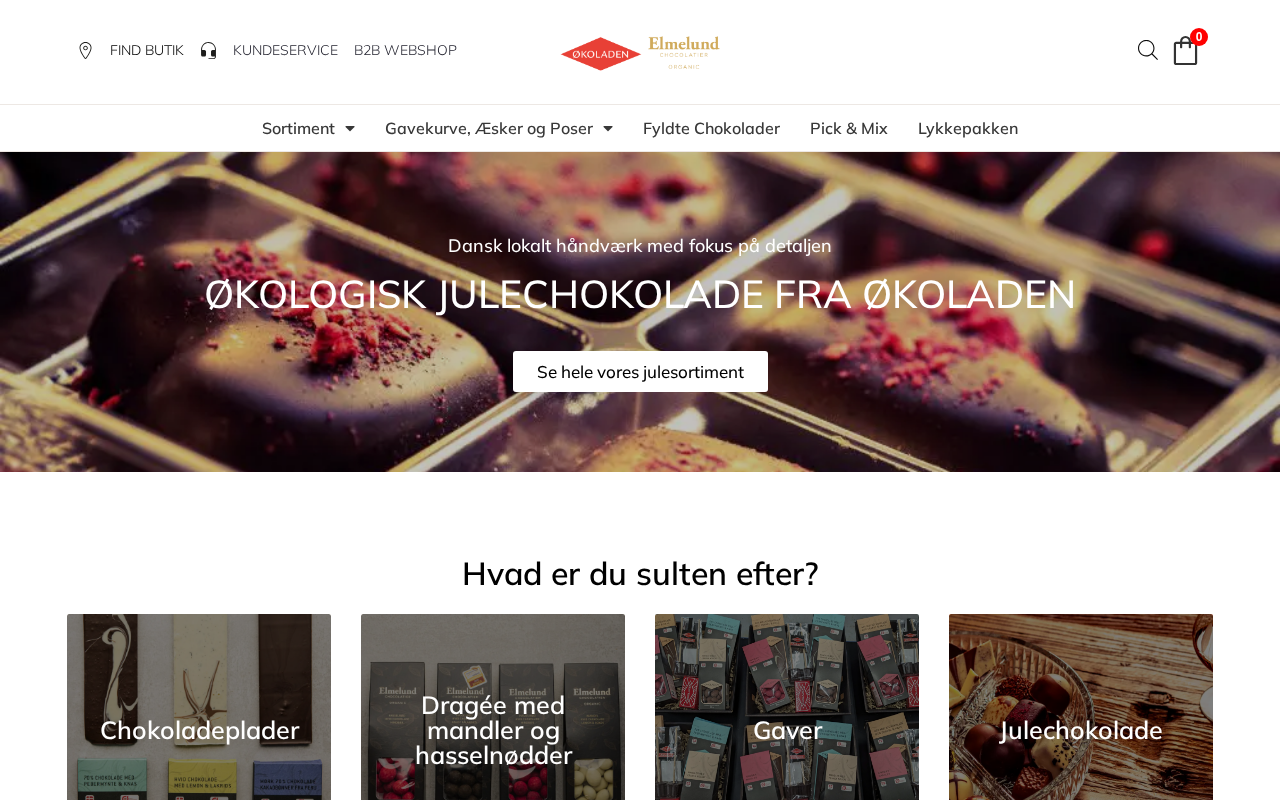Go to Pick & Mix page

[849, 128]
